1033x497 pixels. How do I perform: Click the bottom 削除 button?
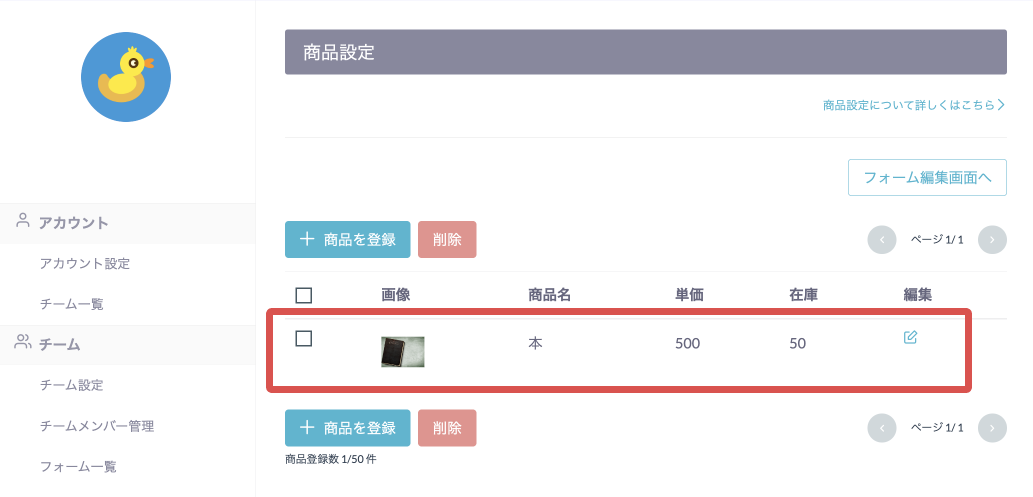[447, 428]
